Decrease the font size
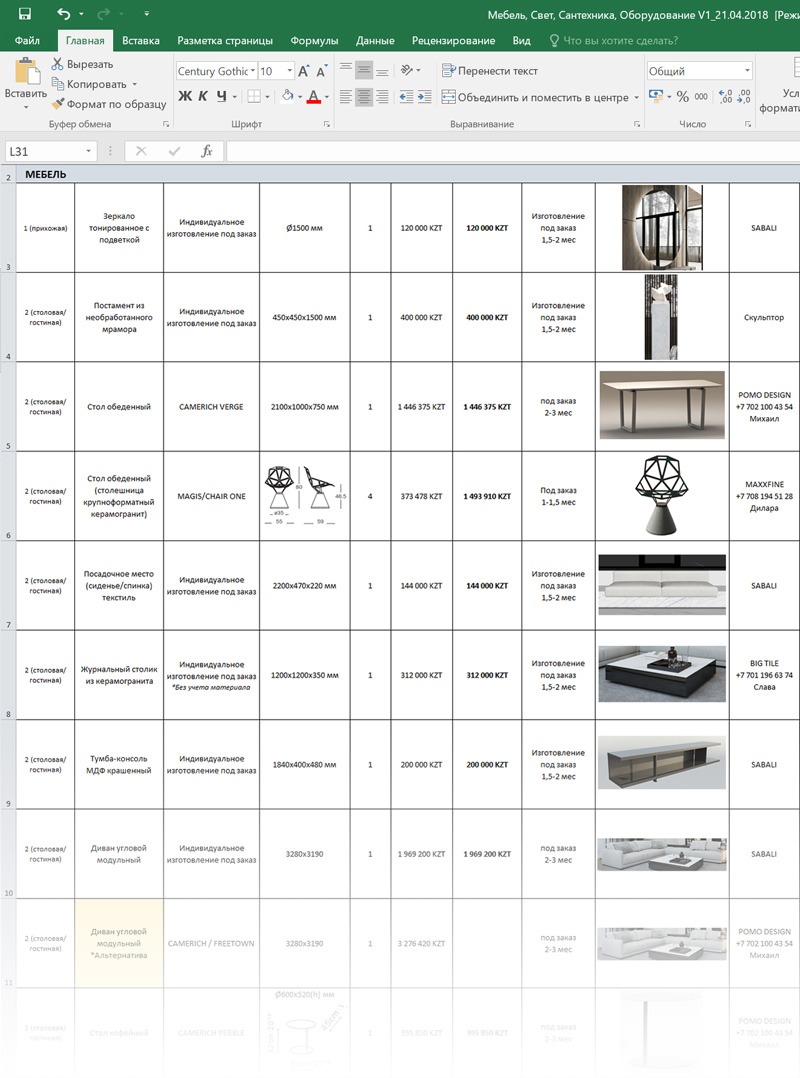The image size is (800, 1078). pyautogui.click(x=321, y=71)
